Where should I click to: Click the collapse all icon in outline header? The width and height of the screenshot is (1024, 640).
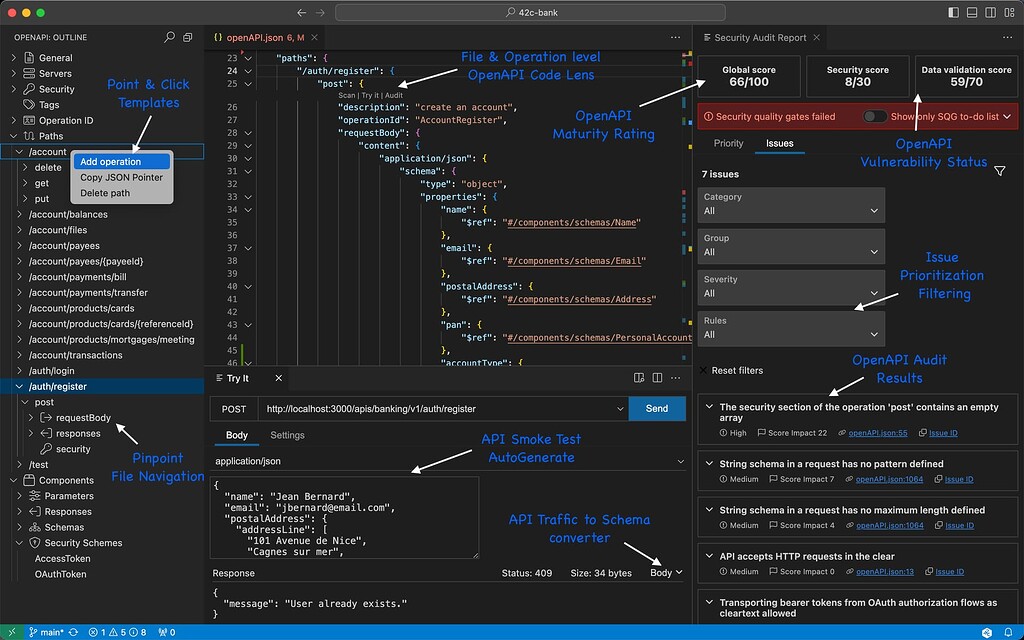click(x=187, y=37)
